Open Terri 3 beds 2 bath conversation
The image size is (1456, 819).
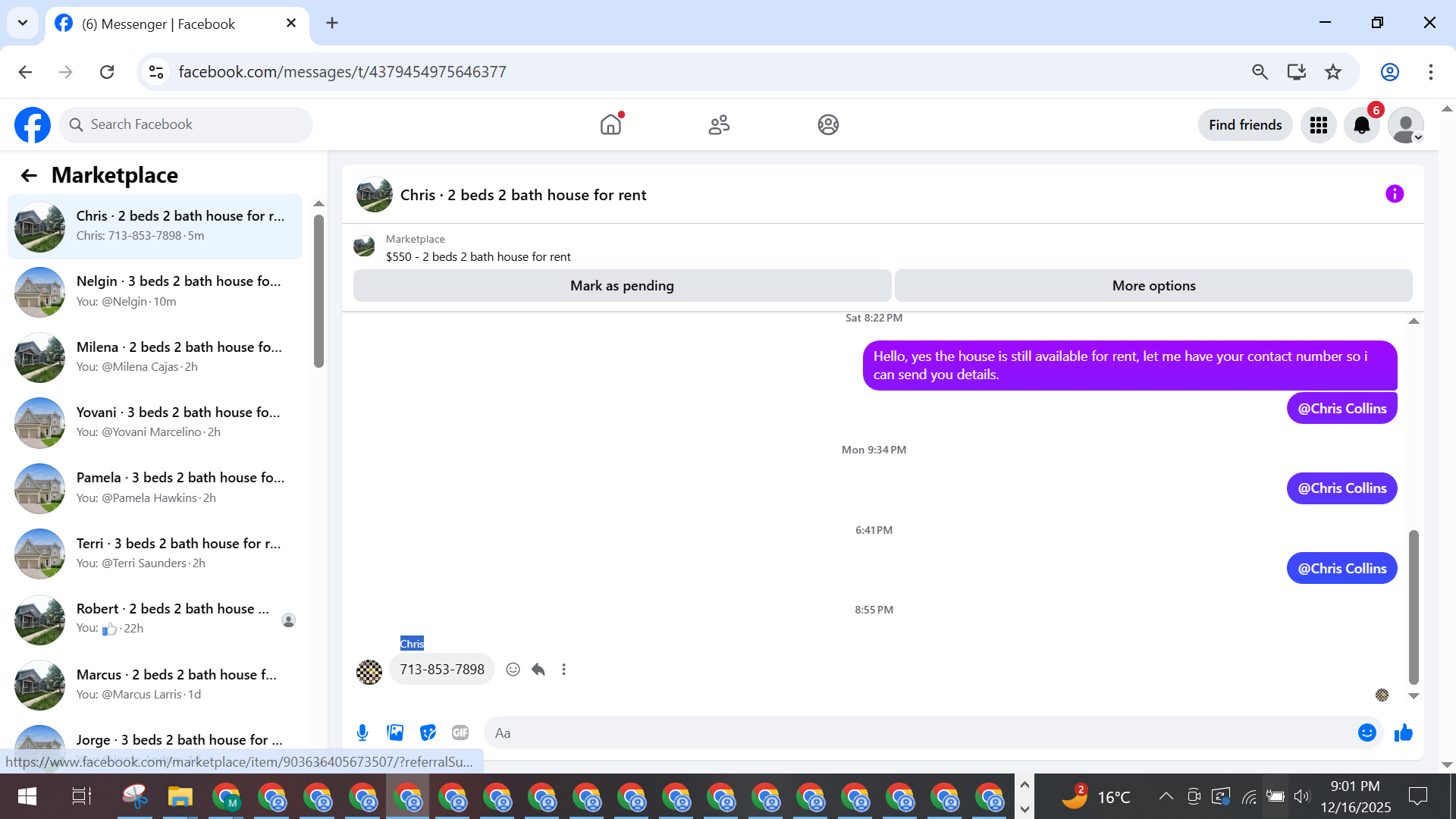coord(155,554)
